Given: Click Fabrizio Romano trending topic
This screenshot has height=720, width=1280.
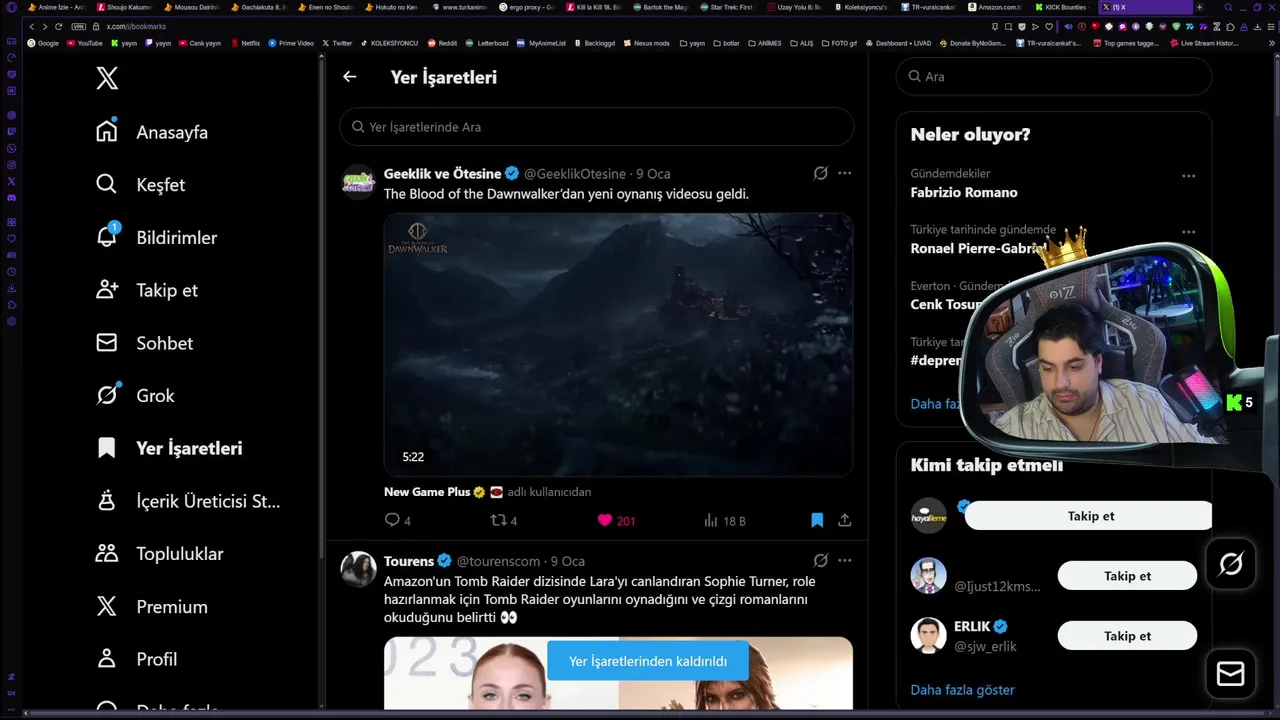Looking at the screenshot, I should (964, 192).
